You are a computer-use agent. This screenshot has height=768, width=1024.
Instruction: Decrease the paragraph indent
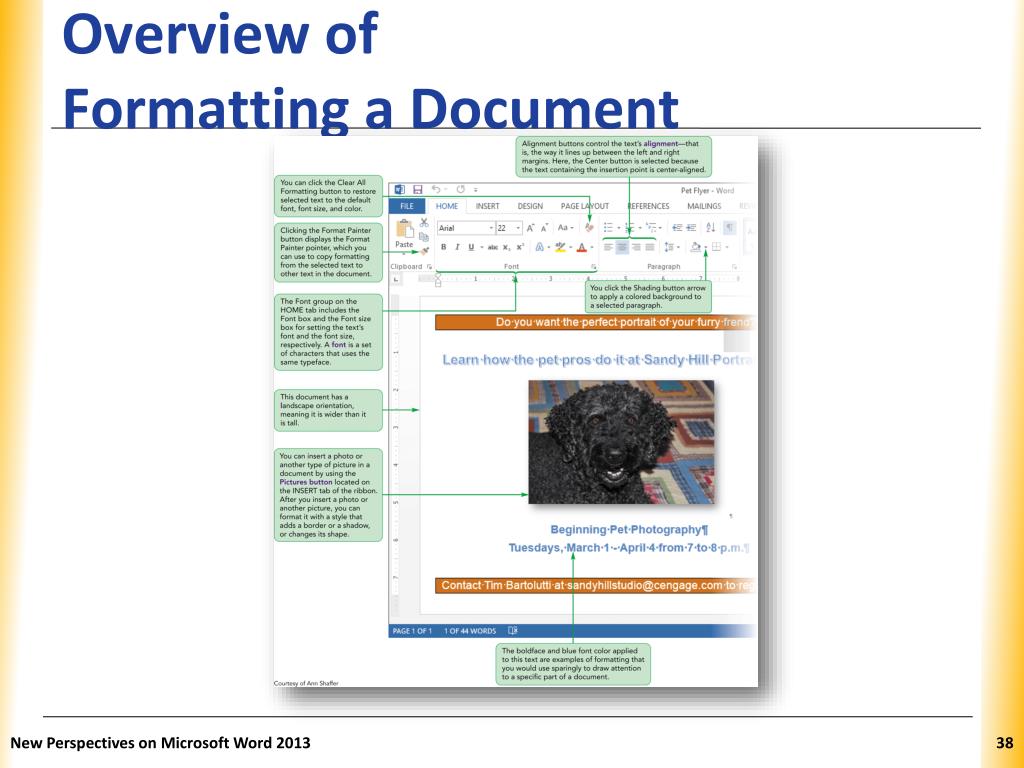(677, 227)
